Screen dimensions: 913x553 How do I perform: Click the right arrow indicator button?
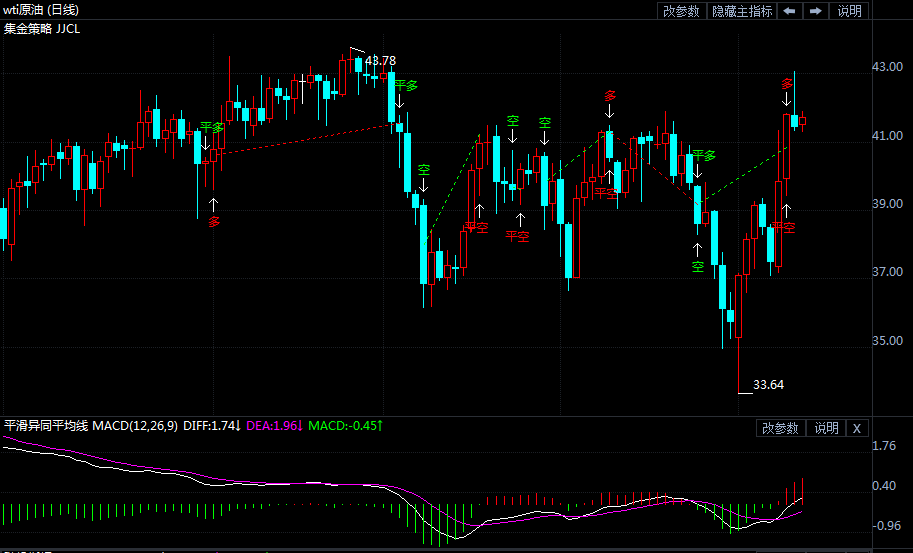pos(816,11)
